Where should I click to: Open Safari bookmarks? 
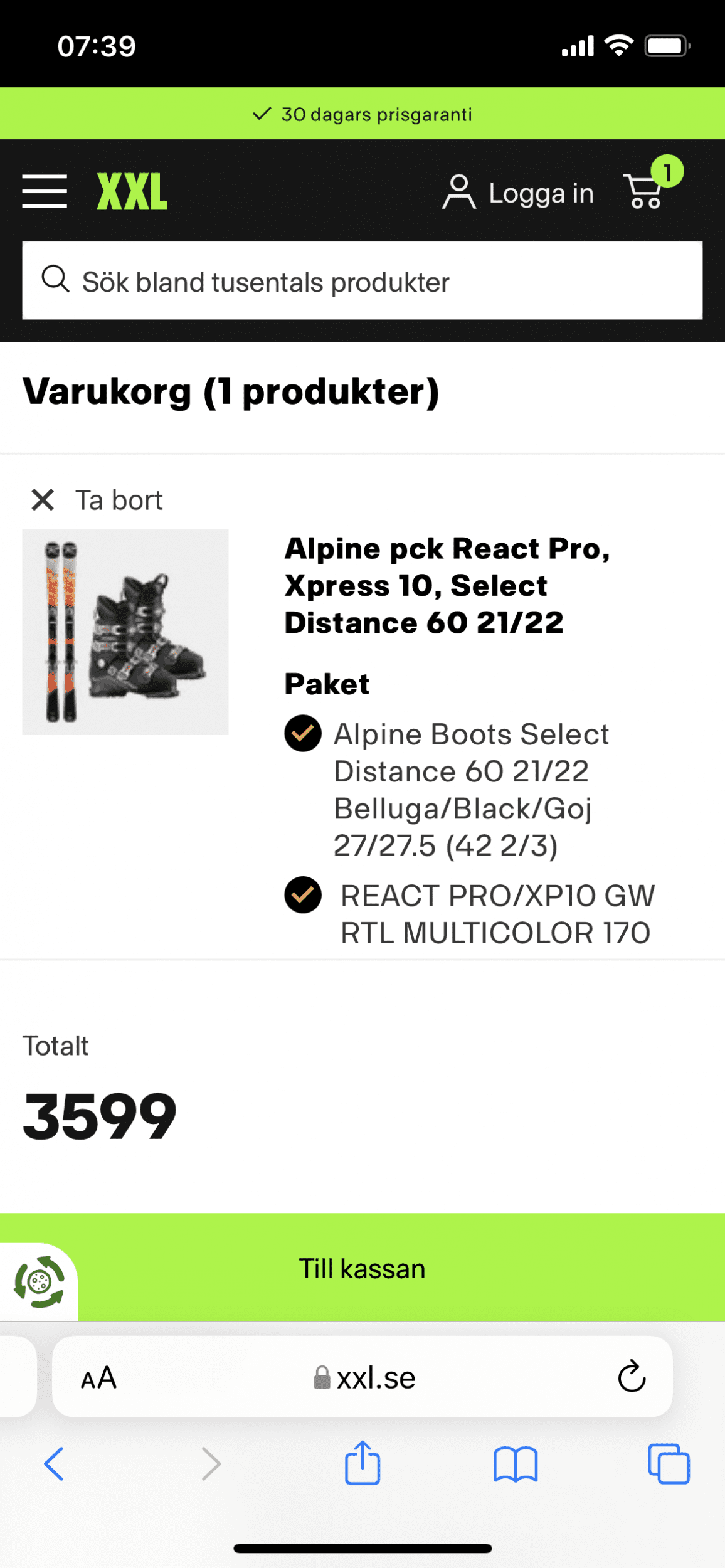click(x=516, y=1465)
